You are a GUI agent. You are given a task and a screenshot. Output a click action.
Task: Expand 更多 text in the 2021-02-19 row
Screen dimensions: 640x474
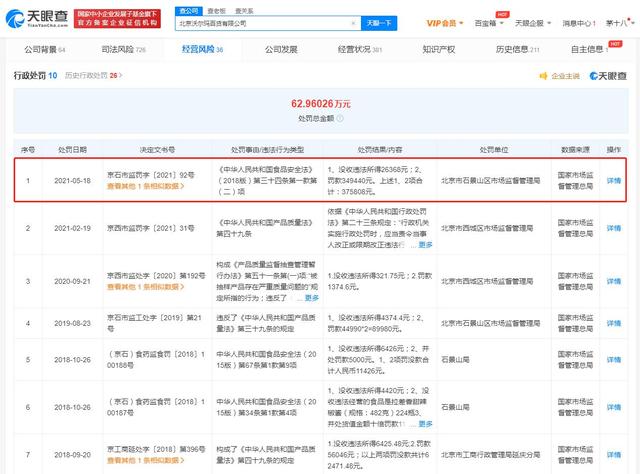[425, 243]
